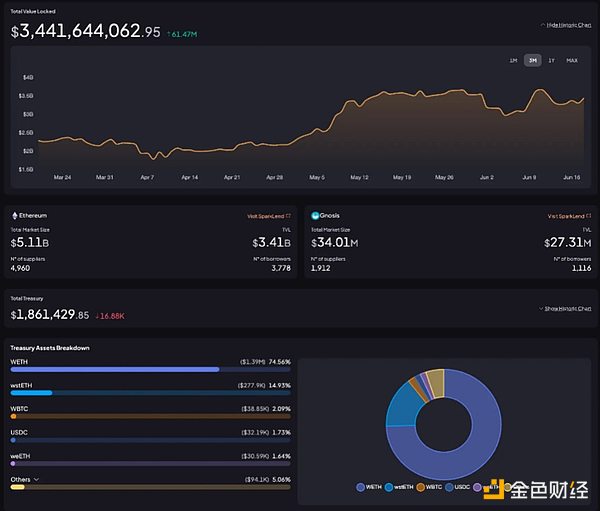This screenshot has width=600, height=511.
Task: Open Visit SparkLend link for Ethereum
Action: pos(265,215)
